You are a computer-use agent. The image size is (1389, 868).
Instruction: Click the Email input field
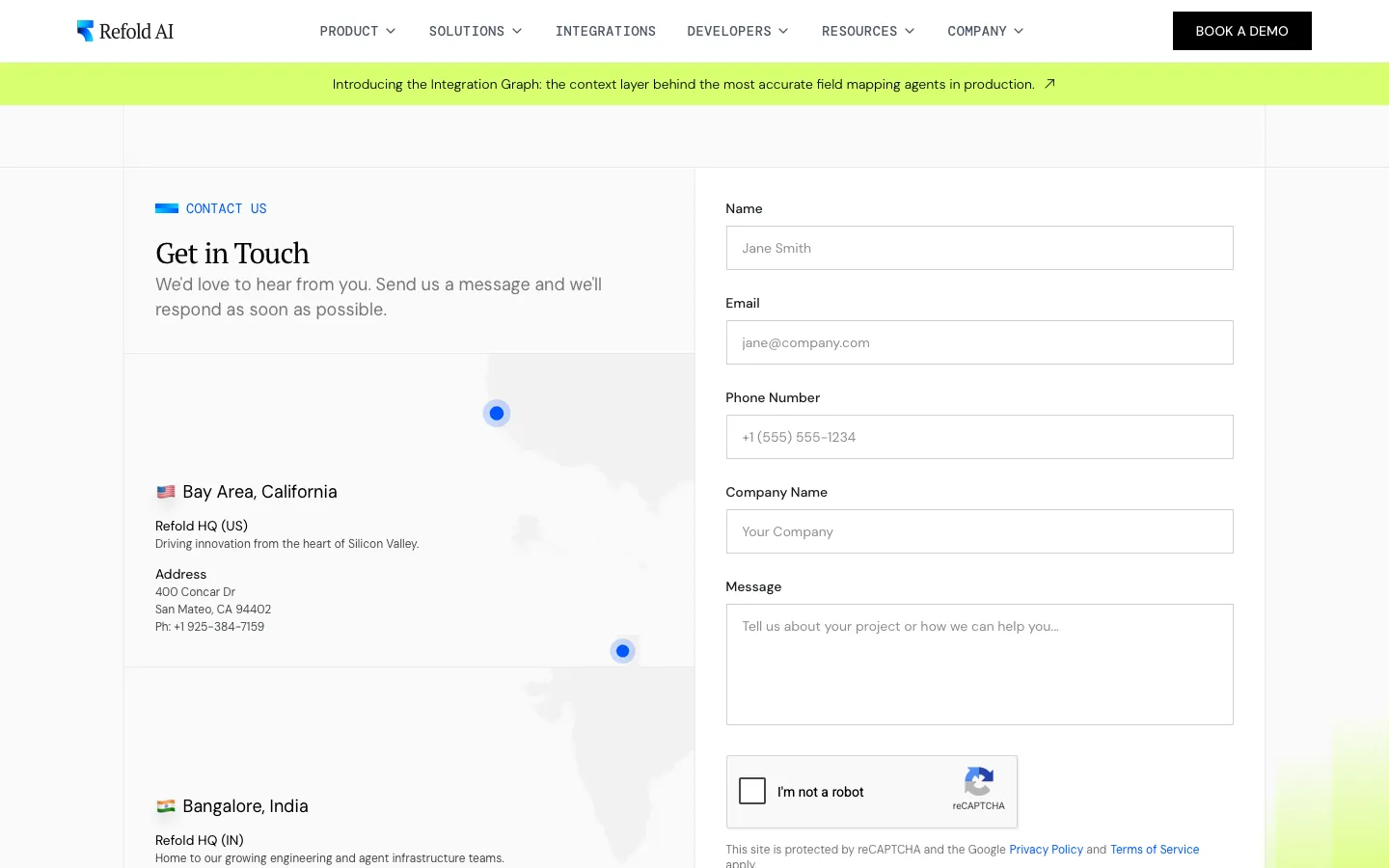(980, 342)
